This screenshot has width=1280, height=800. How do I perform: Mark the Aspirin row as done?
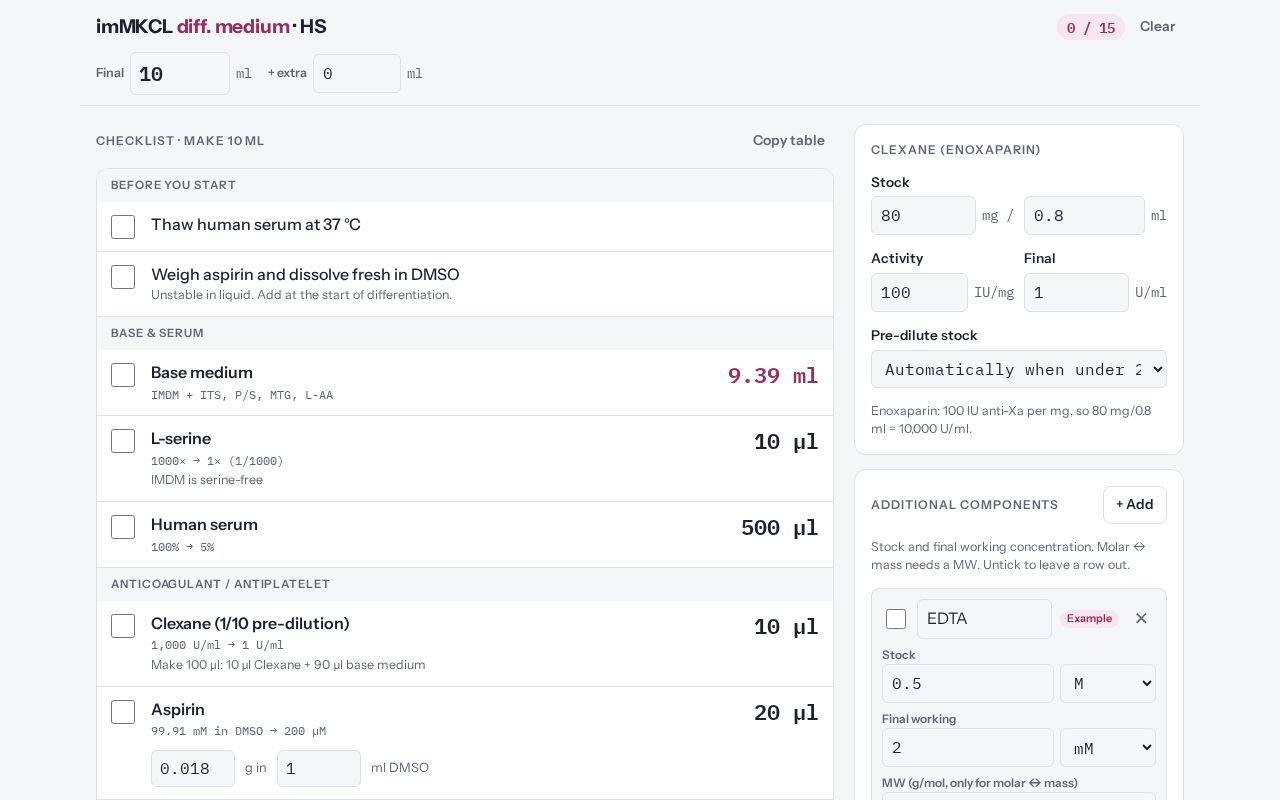coord(123,712)
